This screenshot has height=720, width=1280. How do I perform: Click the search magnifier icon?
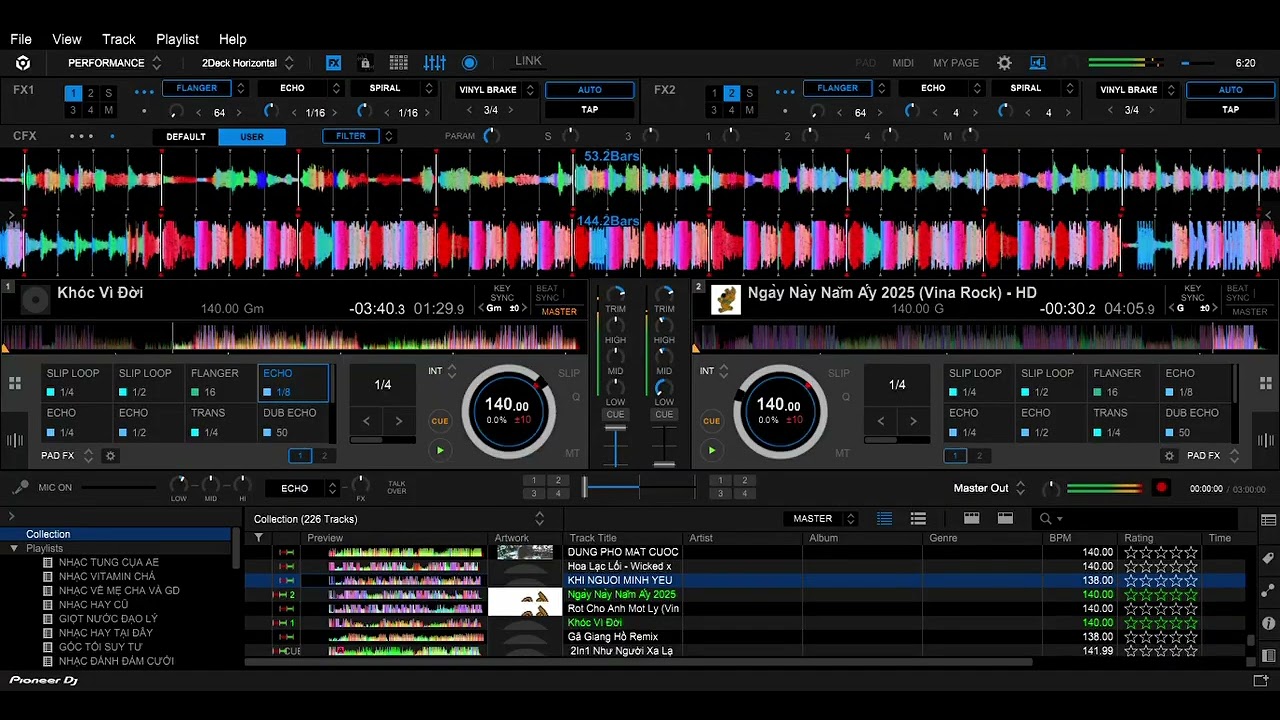tap(1045, 518)
